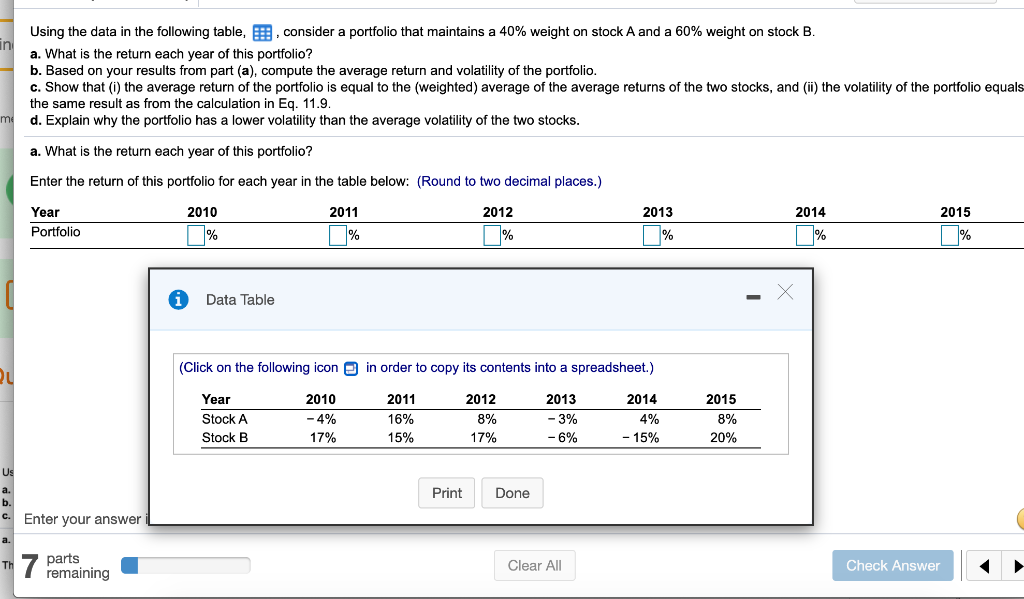Close the Data Table dialog via the X icon

pyautogui.click(x=784, y=291)
